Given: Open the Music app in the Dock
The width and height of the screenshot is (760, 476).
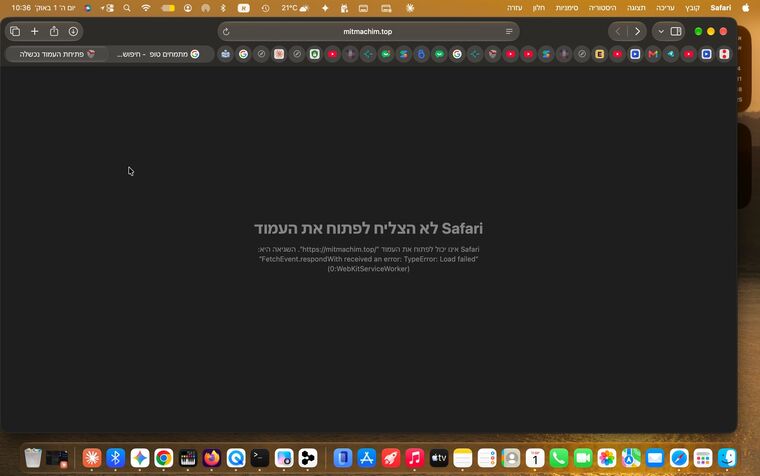Looking at the screenshot, I should 415,458.
